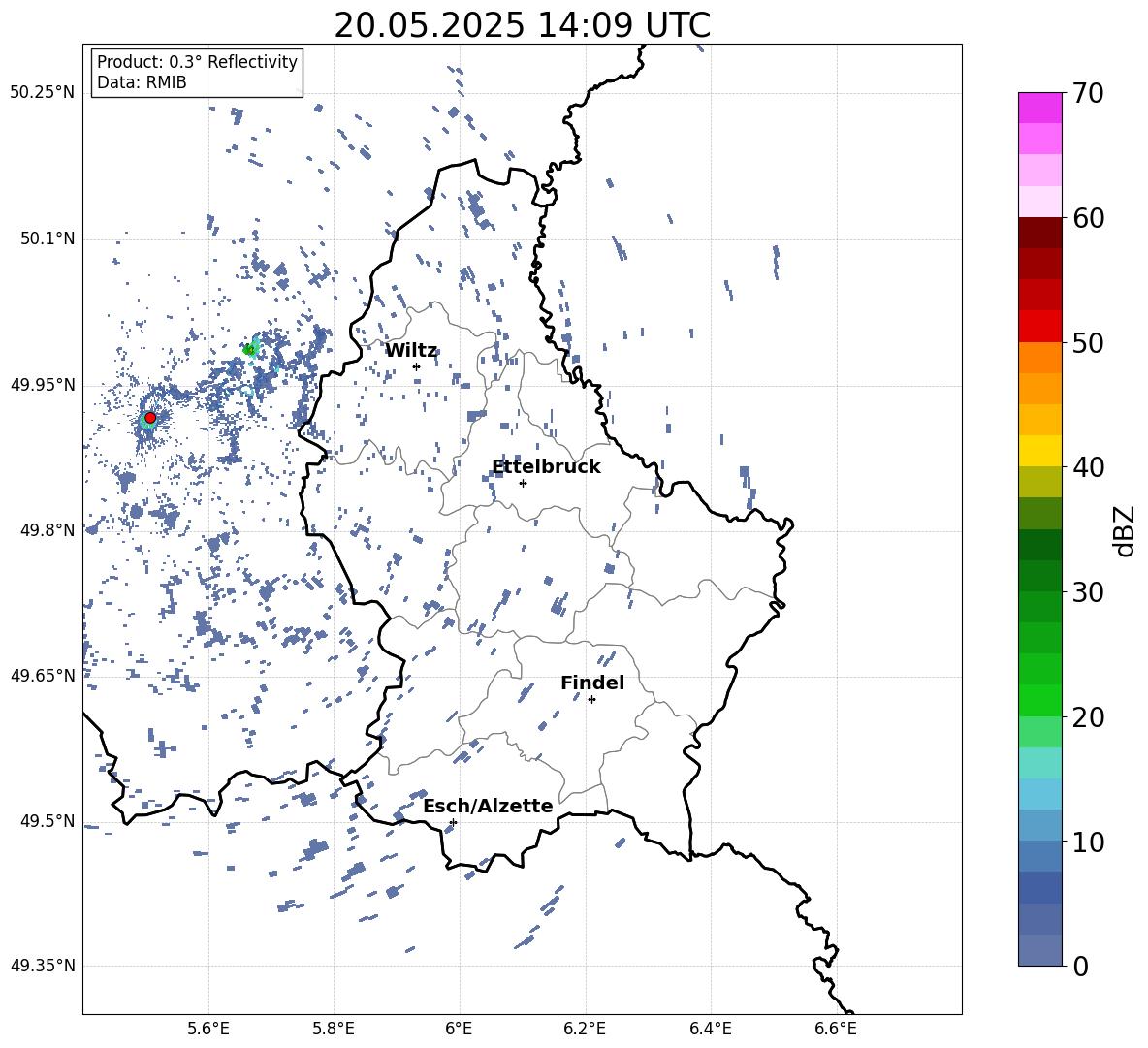The height and width of the screenshot is (1048, 1148).
Task: Click the 6°E longitude label
Action: click(459, 1029)
